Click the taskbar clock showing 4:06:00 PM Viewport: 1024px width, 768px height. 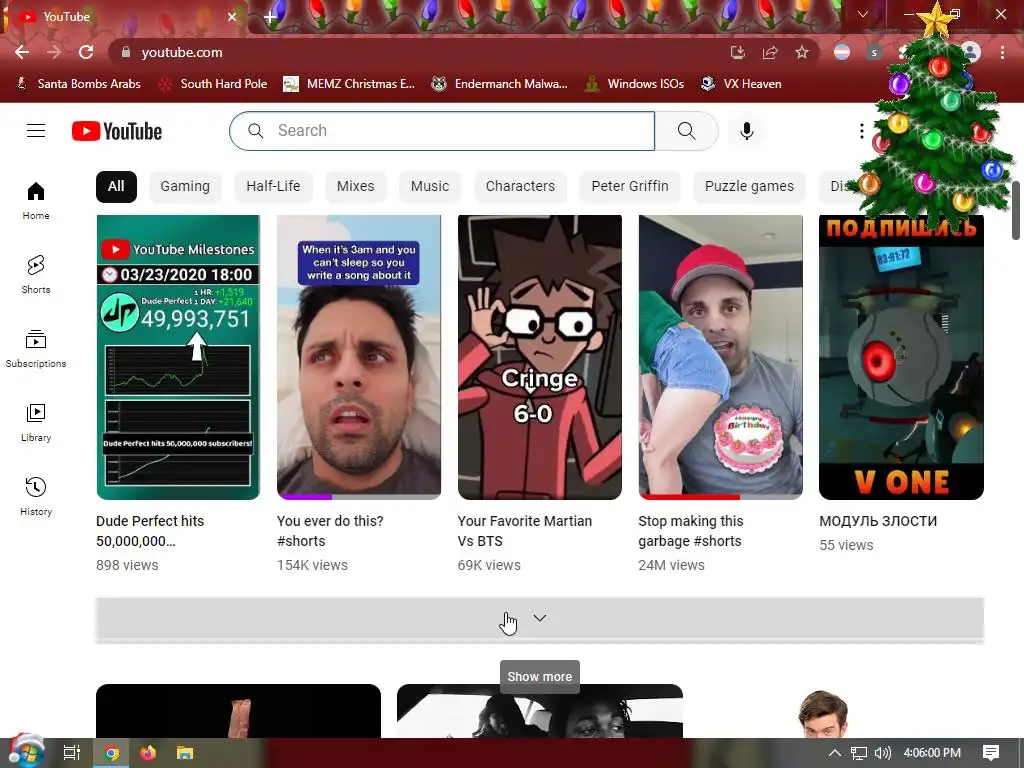[x=932, y=753]
